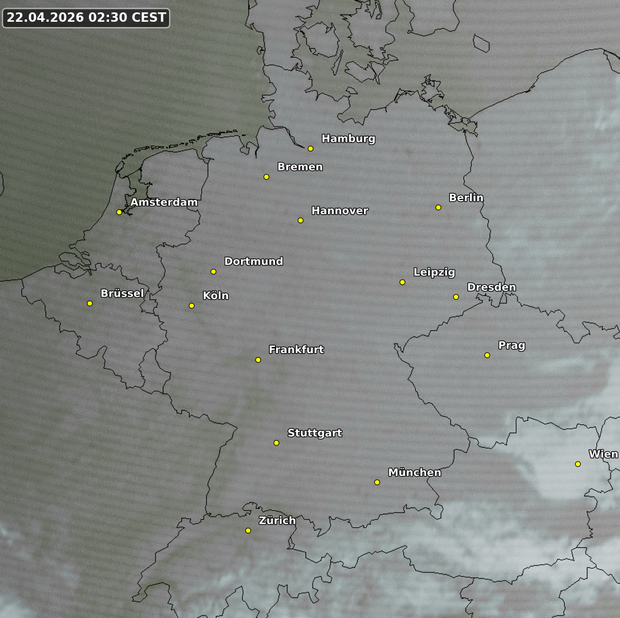The width and height of the screenshot is (620, 618).
Task: Select the Frankfurt yellow location dot
Action: [x=258, y=360]
